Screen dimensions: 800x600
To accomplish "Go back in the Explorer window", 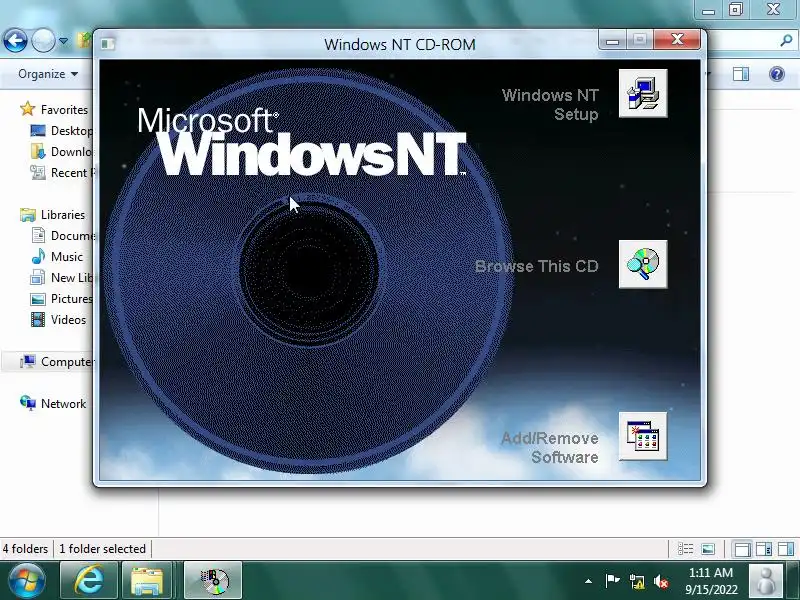I will tap(15, 40).
